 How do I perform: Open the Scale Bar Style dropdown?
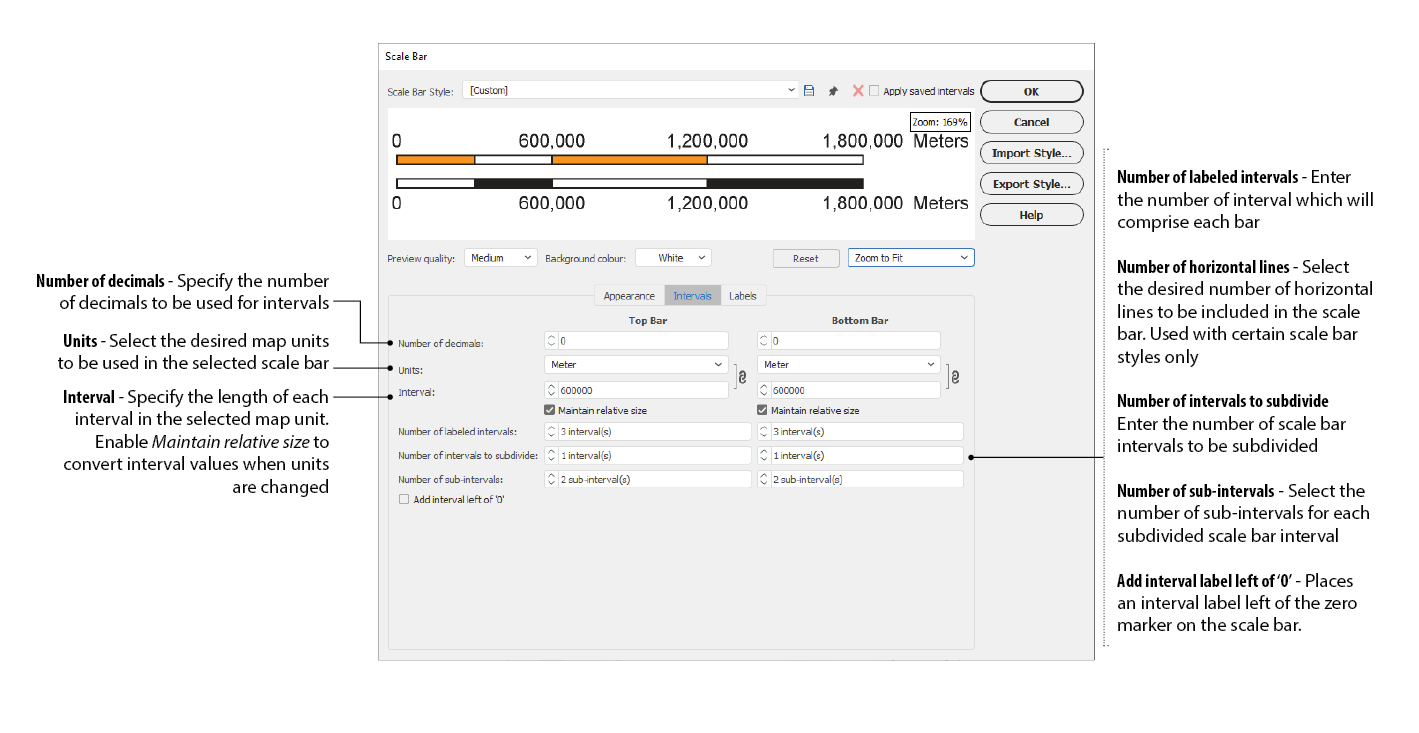pos(791,90)
